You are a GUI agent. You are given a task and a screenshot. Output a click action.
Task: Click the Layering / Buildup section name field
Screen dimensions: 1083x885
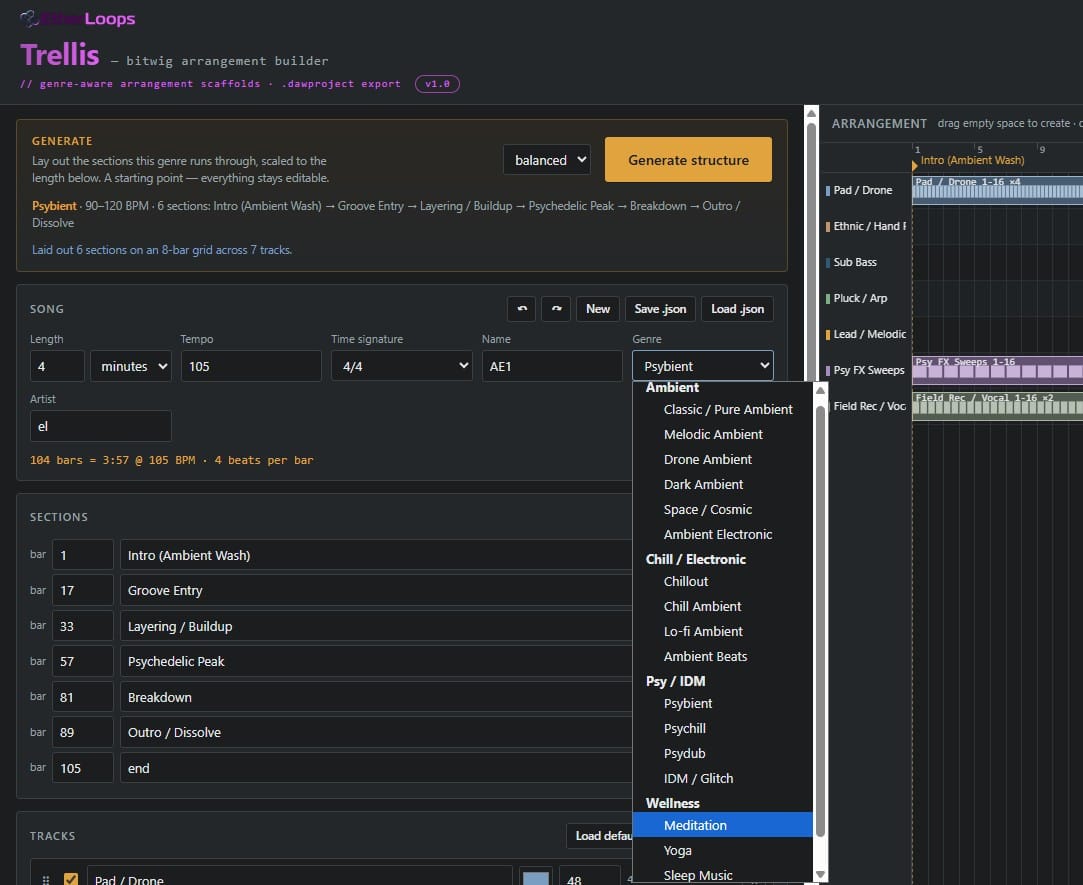pyautogui.click(x=376, y=626)
